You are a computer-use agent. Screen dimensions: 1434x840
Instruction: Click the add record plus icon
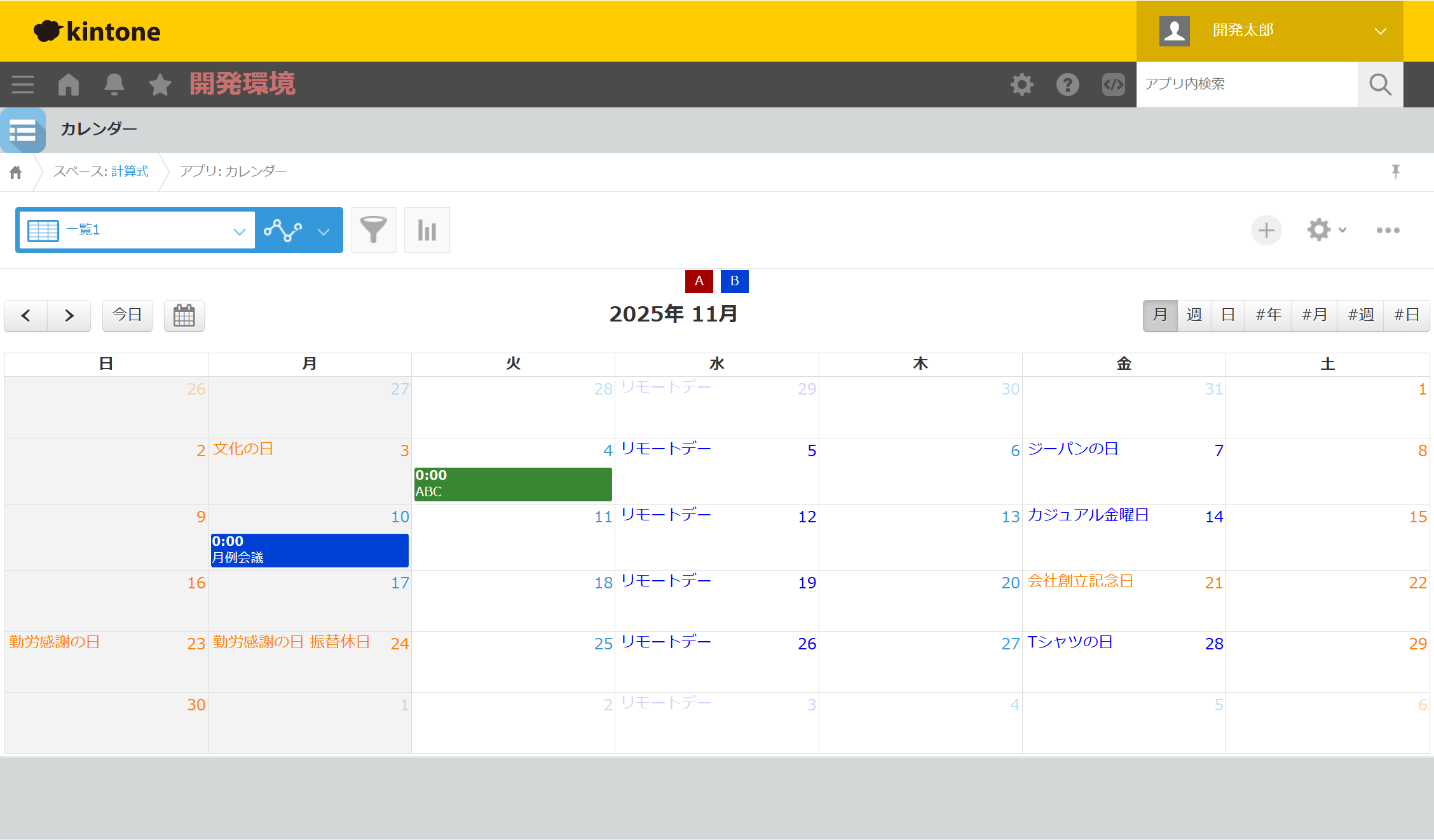pyautogui.click(x=1266, y=230)
